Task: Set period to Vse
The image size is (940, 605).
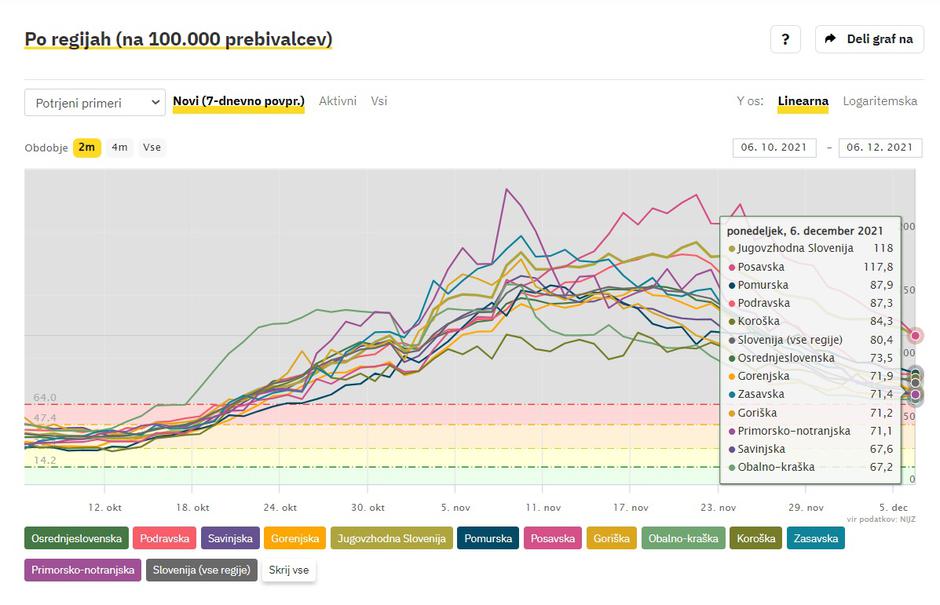Action: 152,147
